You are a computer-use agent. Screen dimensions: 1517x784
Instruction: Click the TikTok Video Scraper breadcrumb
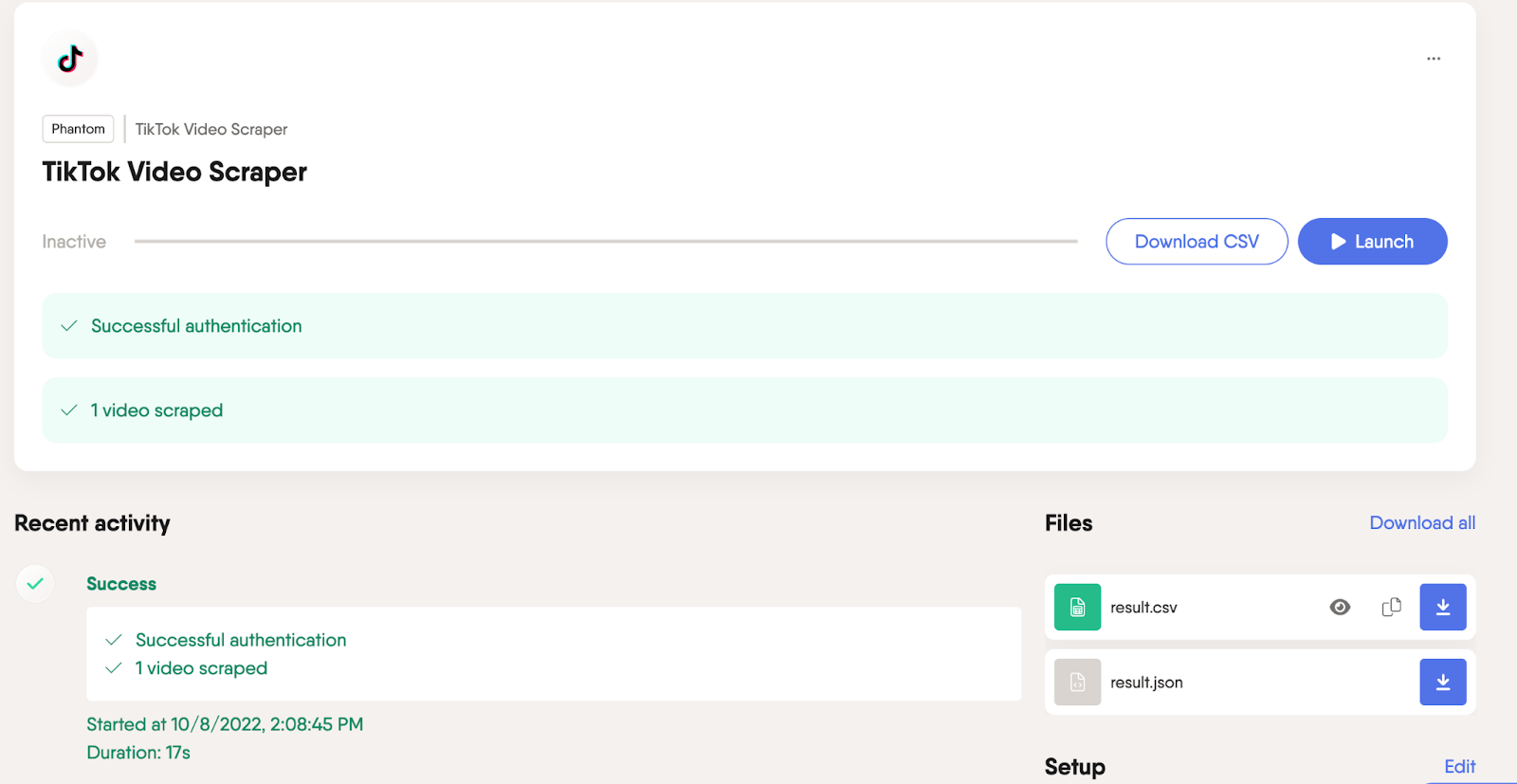click(x=210, y=129)
